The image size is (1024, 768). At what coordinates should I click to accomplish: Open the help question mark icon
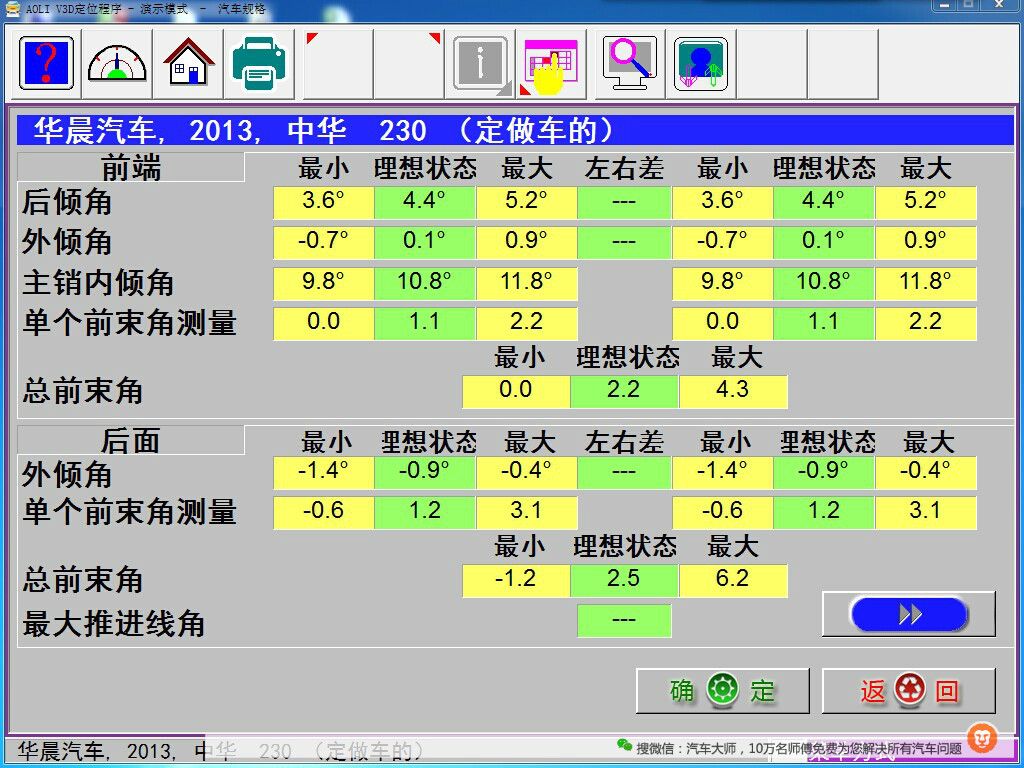click(x=44, y=62)
